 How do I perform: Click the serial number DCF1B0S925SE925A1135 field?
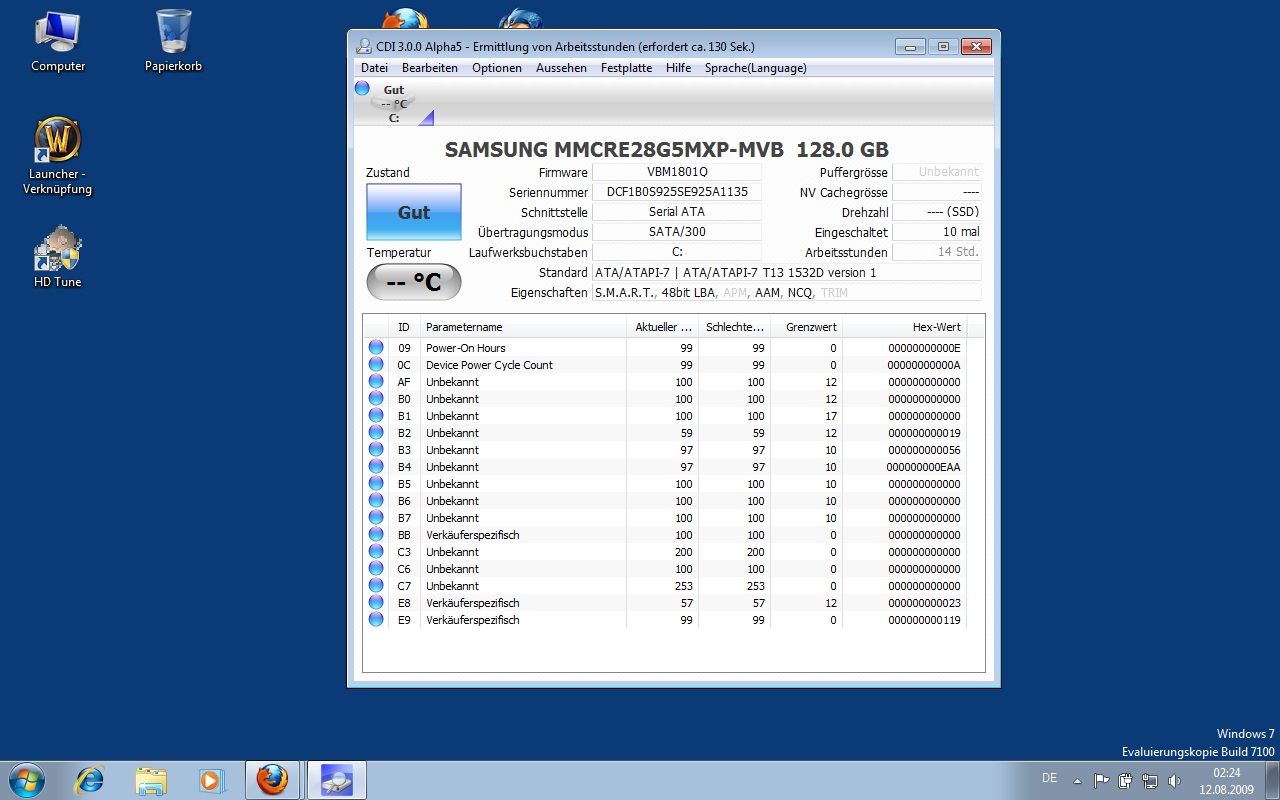tap(677, 192)
